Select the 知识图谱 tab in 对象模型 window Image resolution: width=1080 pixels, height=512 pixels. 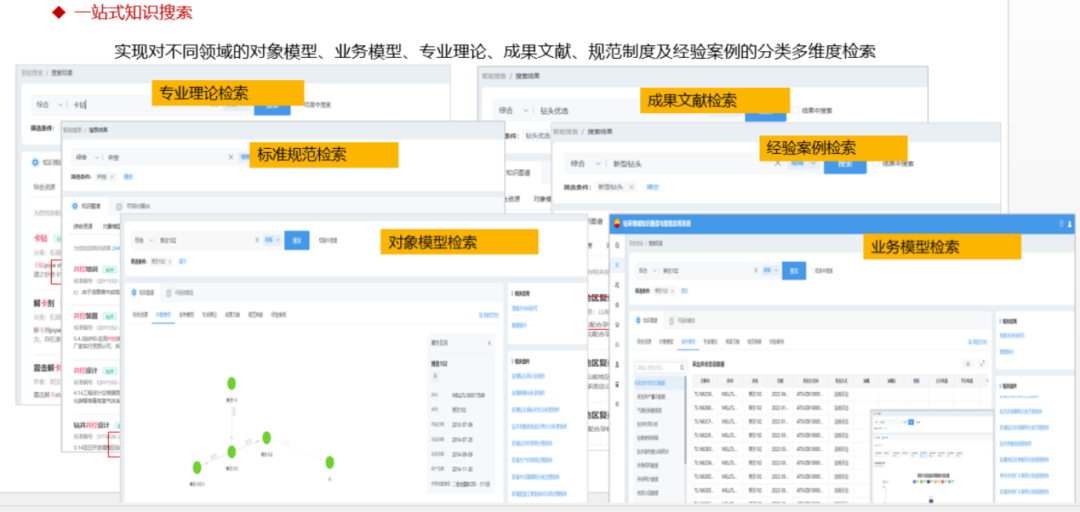pyautogui.click(x=144, y=292)
